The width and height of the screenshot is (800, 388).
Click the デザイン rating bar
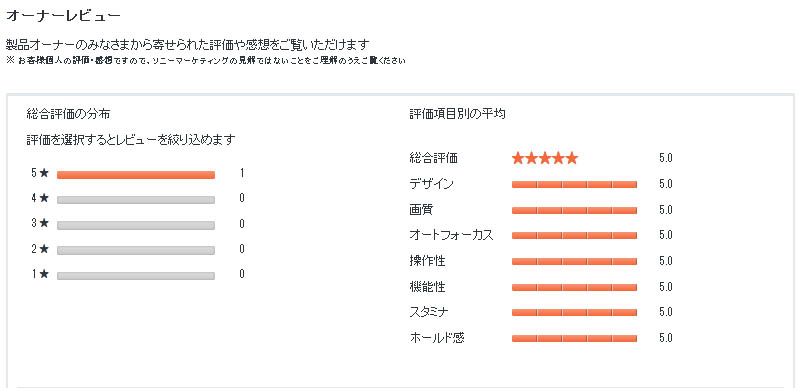pos(574,184)
